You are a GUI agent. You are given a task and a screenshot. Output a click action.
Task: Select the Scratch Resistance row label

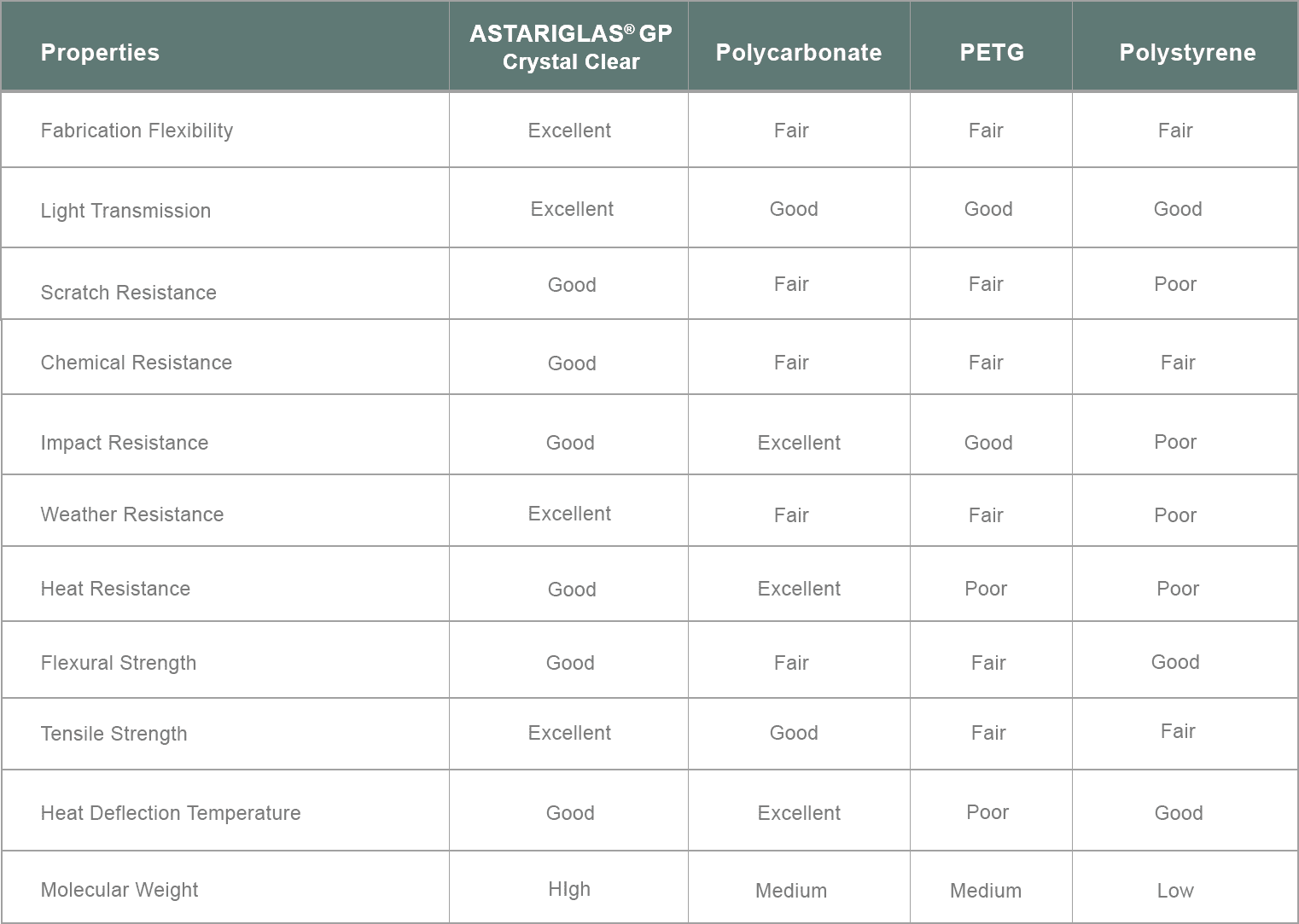point(129,293)
